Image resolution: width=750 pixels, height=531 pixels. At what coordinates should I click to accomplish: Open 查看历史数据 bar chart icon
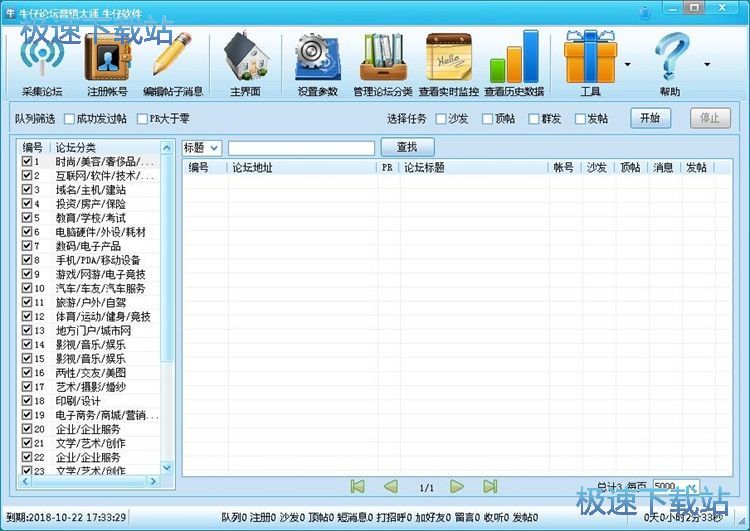click(514, 62)
